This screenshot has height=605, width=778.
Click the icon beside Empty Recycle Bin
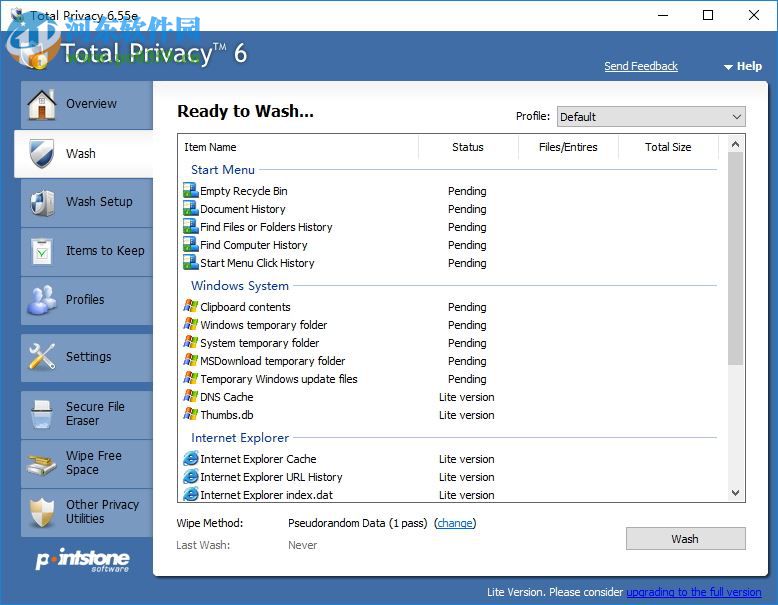191,191
